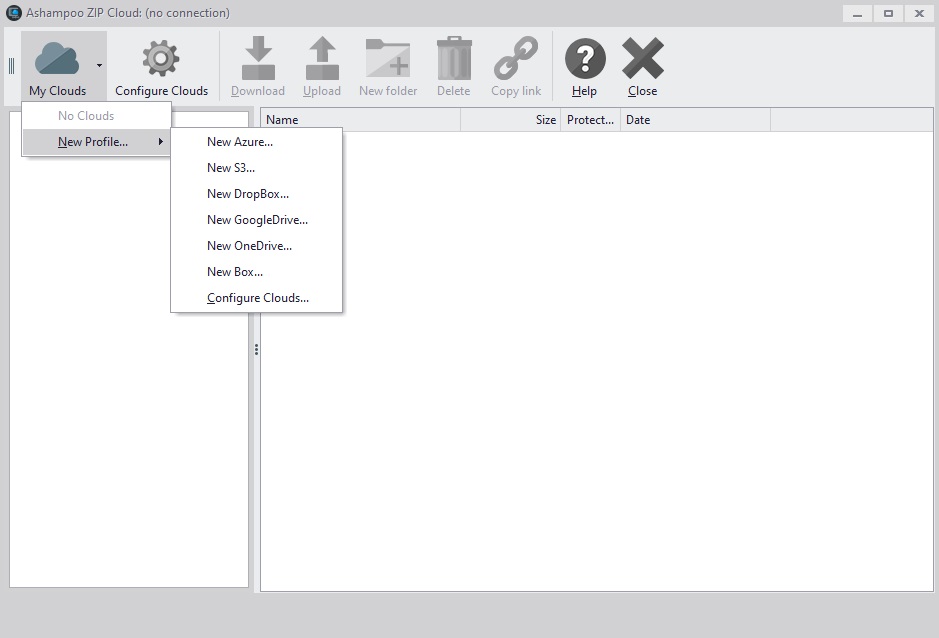
Task: Open Help question mark icon
Action: [x=584, y=59]
